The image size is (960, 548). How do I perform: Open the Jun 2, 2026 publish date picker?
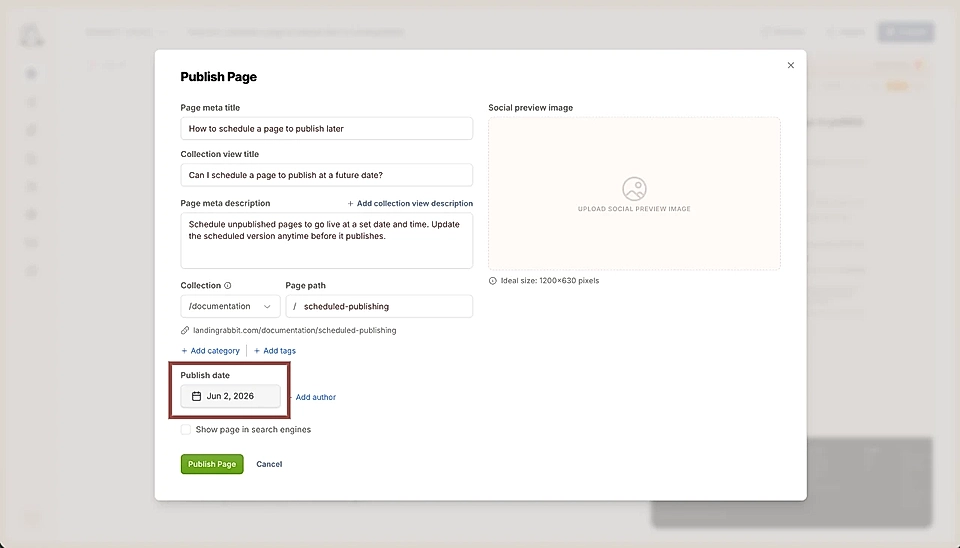tap(230, 396)
